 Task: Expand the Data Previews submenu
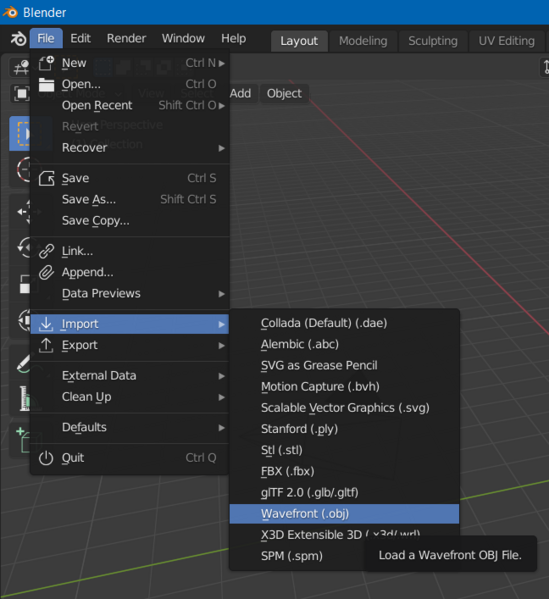point(130,294)
